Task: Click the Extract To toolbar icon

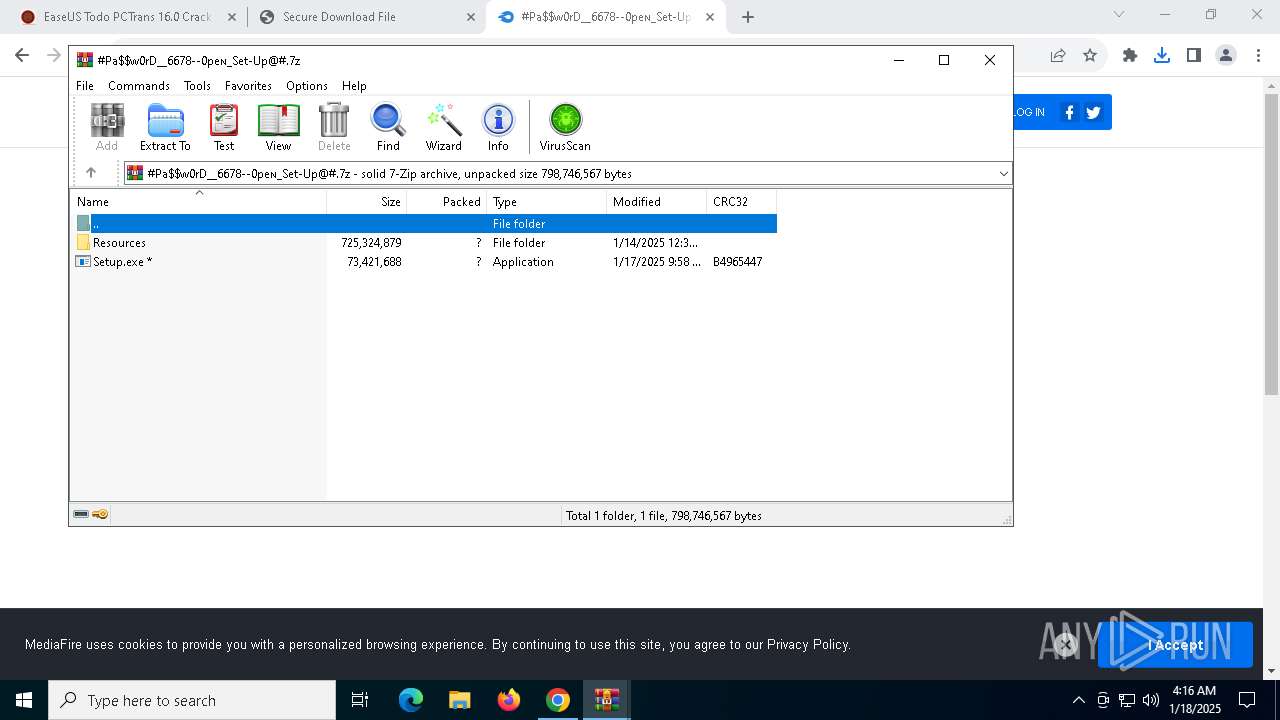Action: (x=165, y=127)
